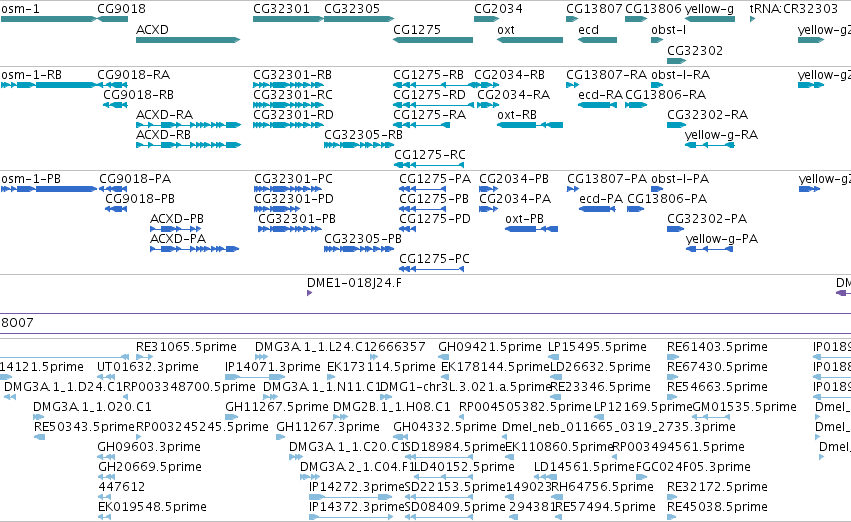The width and height of the screenshot is (851, 522).
Task: Click protein label CG13807-PA
Action: click(x=607, y=179)
